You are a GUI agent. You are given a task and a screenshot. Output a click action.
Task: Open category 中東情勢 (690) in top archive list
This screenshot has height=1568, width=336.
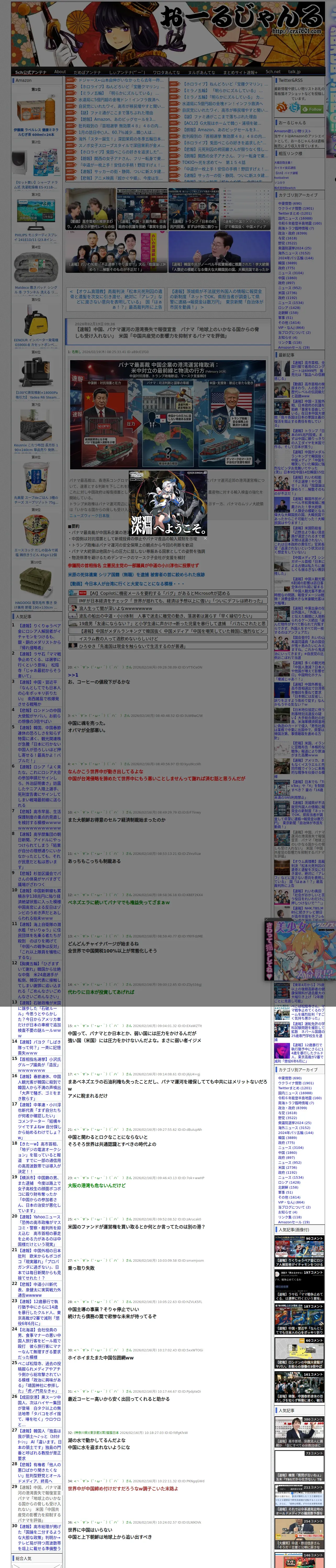point(290,203)
